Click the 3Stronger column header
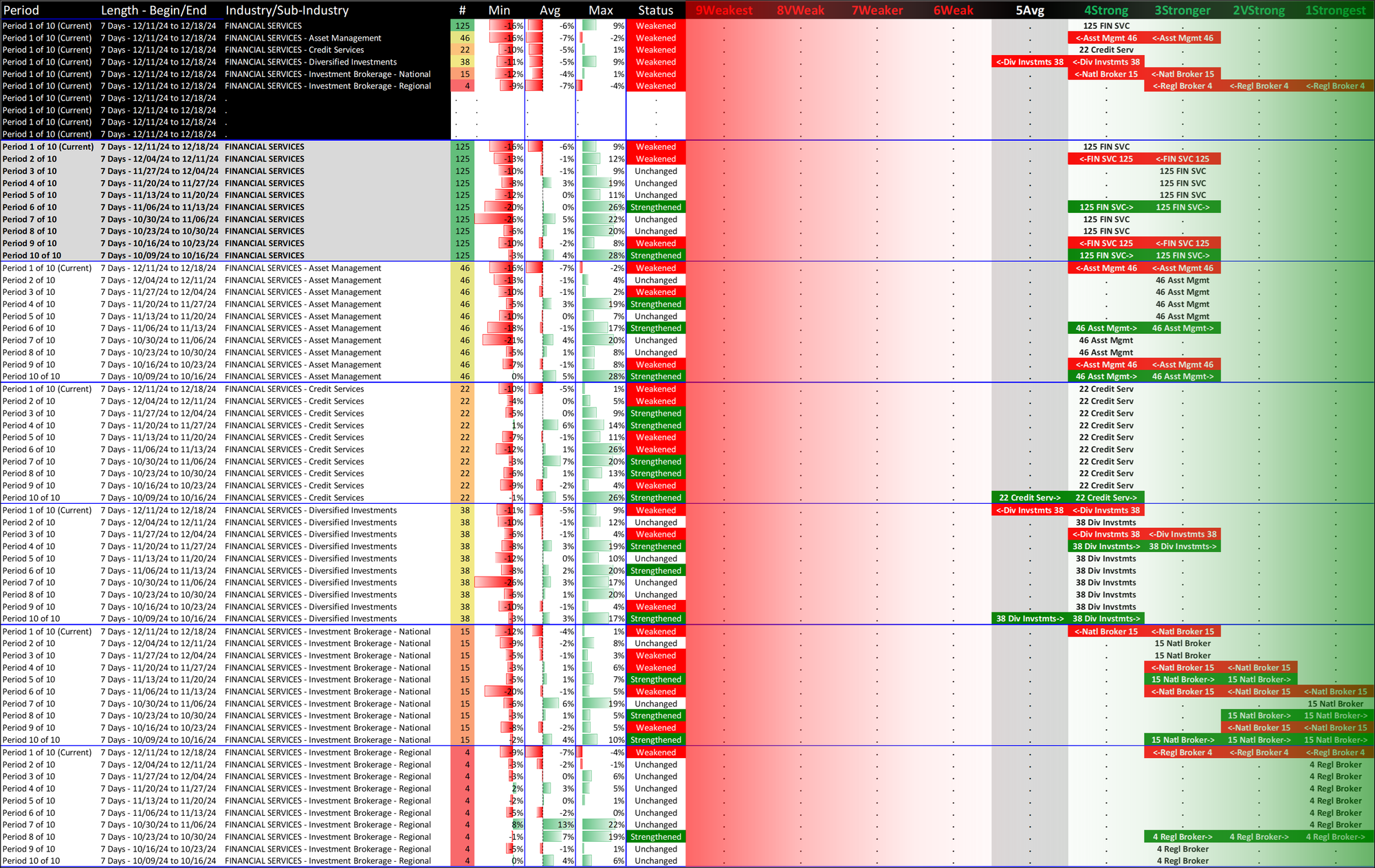 click(x=1182, y=10)
